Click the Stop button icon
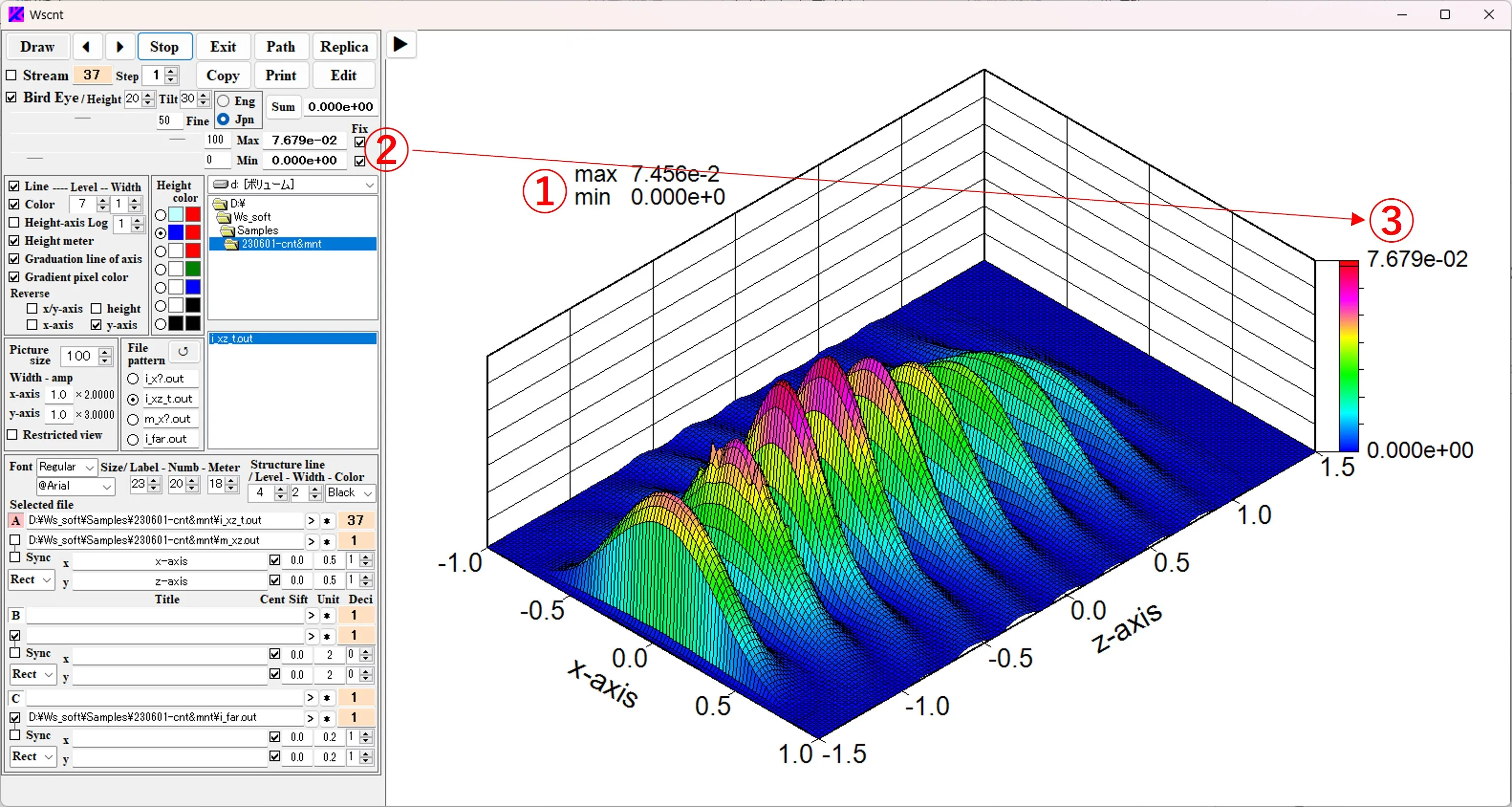 pyautogui.click(x=164, y=46)
